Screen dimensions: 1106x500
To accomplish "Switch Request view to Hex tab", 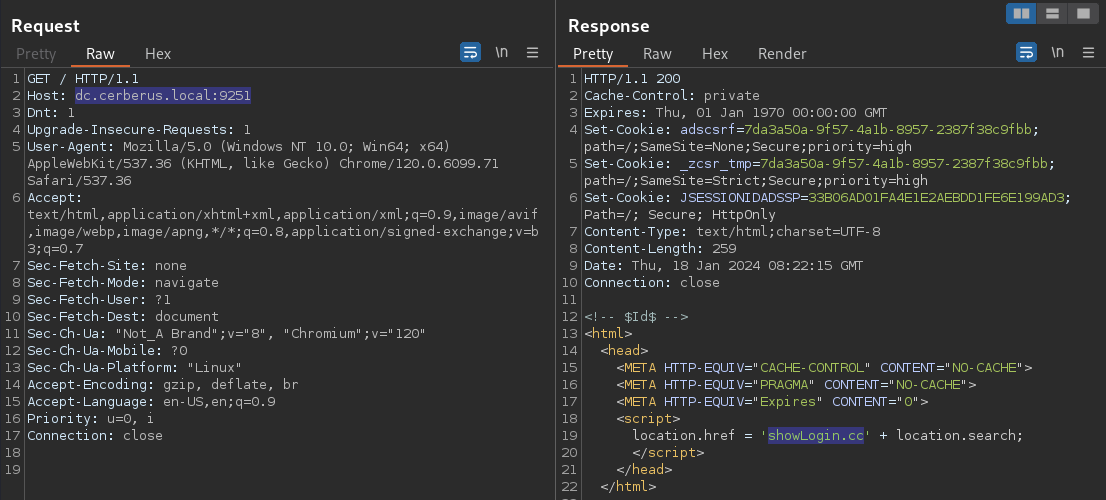I will pos(158,54).
